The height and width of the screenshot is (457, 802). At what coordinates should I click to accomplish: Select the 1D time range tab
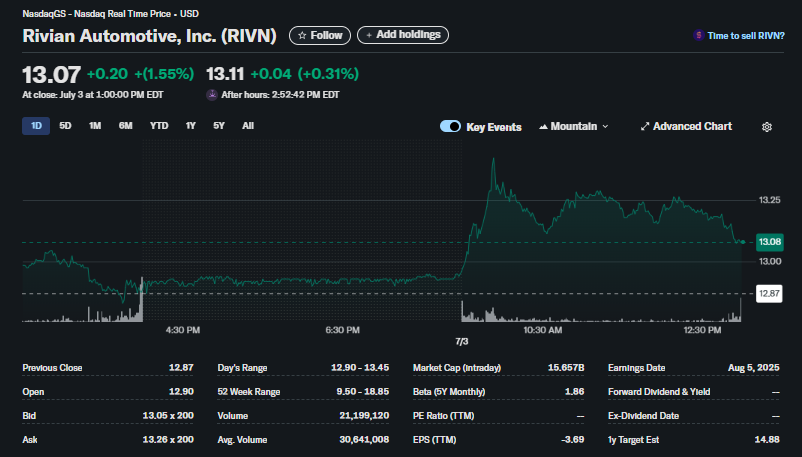click(x=36, y=126)
